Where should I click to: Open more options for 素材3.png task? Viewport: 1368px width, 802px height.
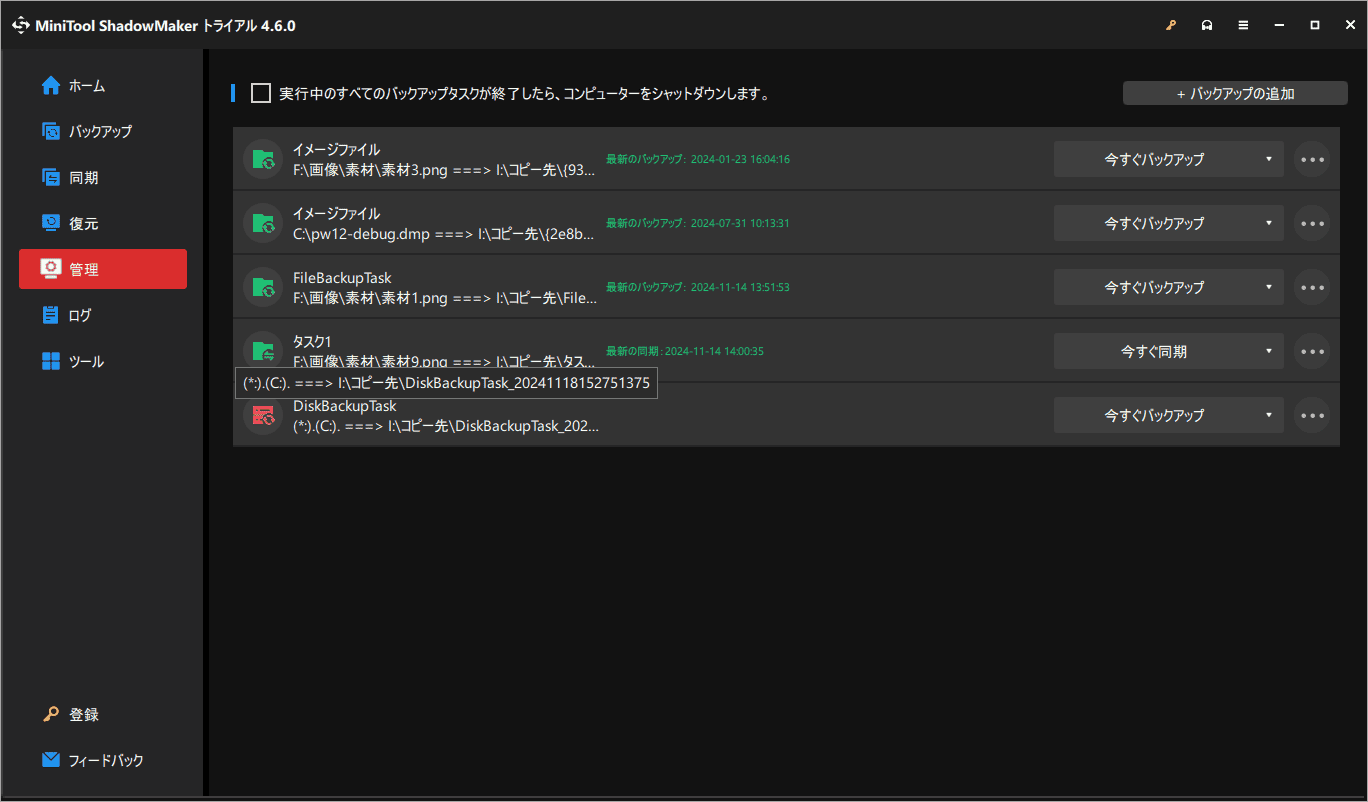tap(1312, 159)
